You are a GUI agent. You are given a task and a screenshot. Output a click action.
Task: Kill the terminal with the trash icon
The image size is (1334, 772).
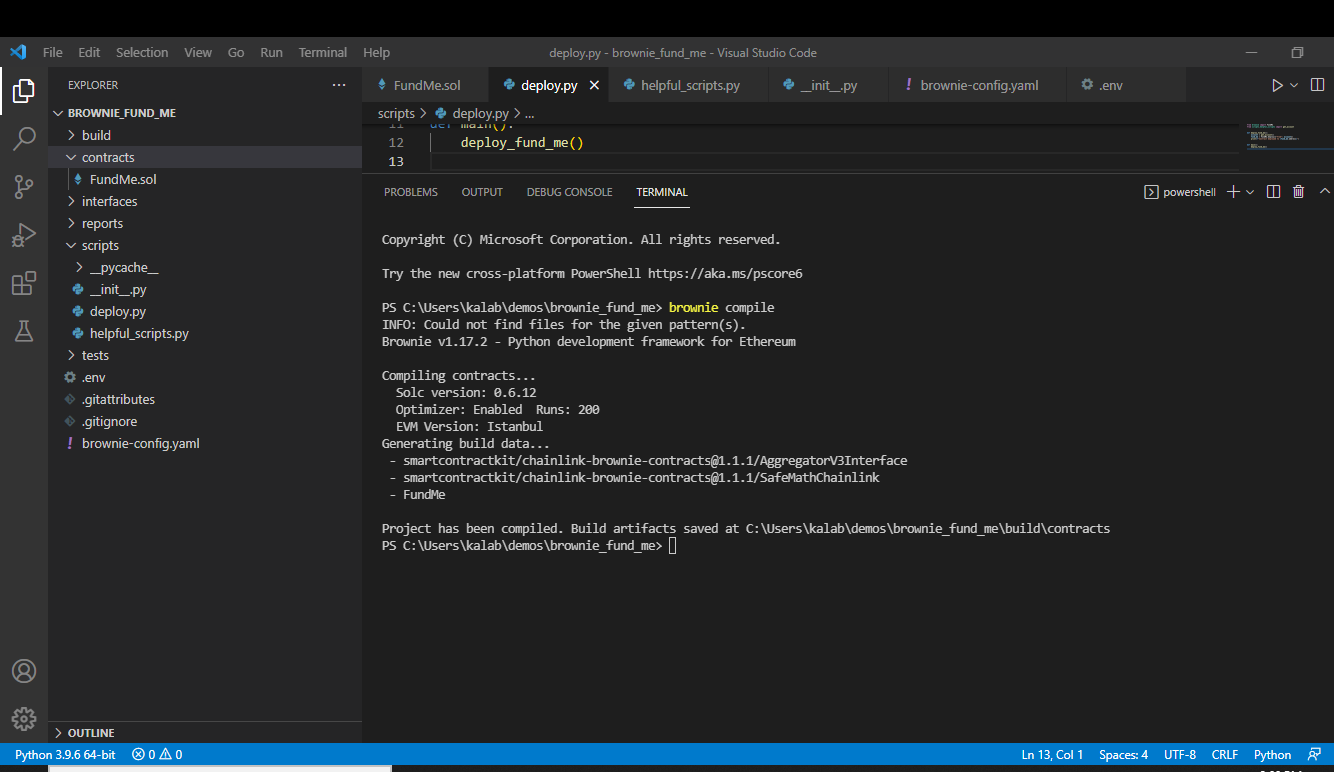tap(1298, 191)
